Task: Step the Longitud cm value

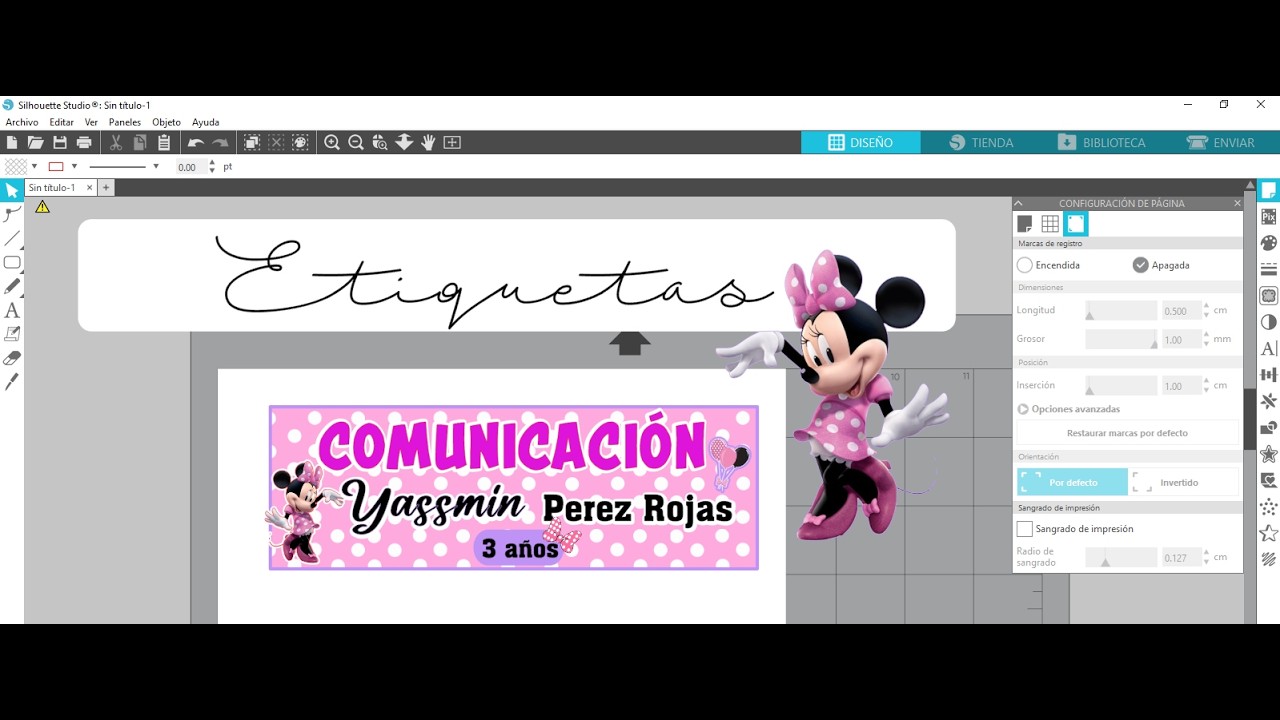Action: (1207, 311)
